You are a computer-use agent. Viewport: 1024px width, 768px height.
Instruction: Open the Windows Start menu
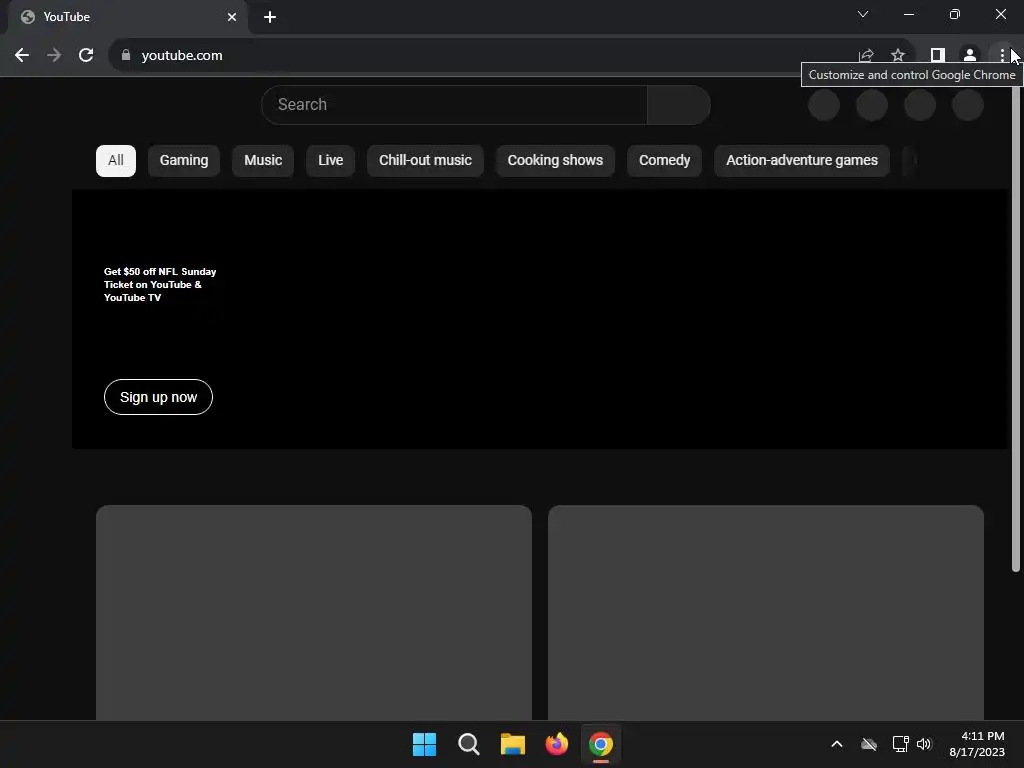[424, 744]
